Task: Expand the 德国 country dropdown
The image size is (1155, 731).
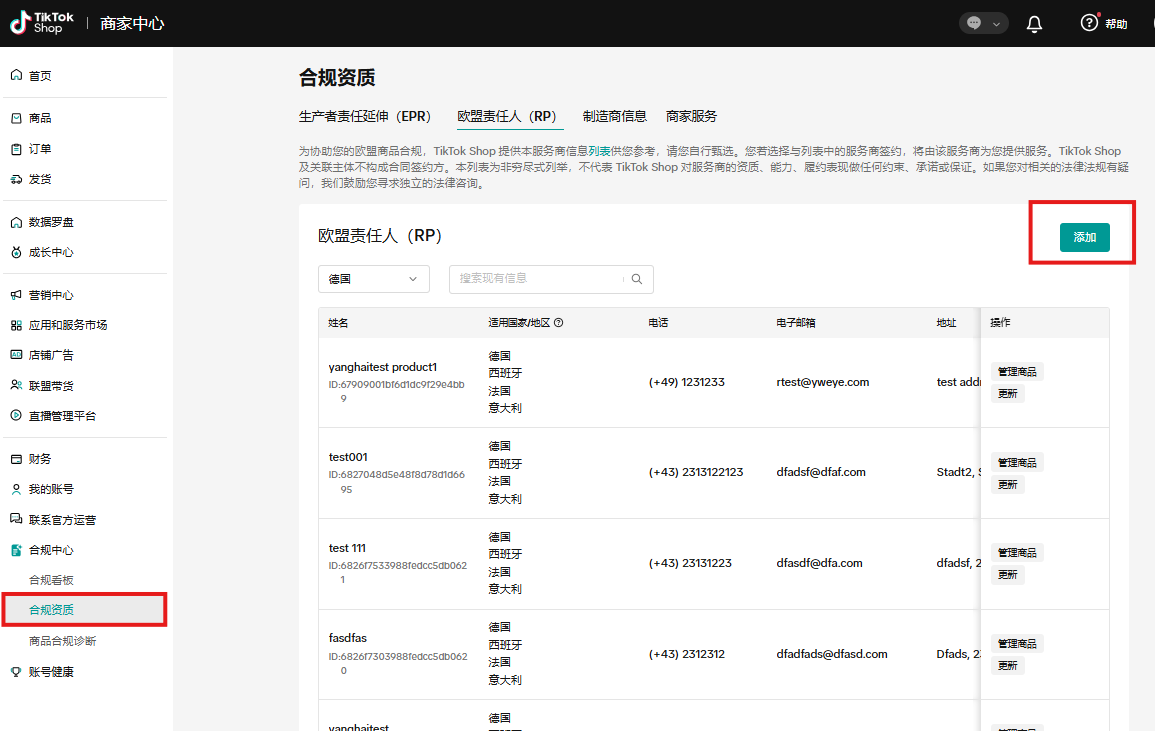Action: point(373,279)
